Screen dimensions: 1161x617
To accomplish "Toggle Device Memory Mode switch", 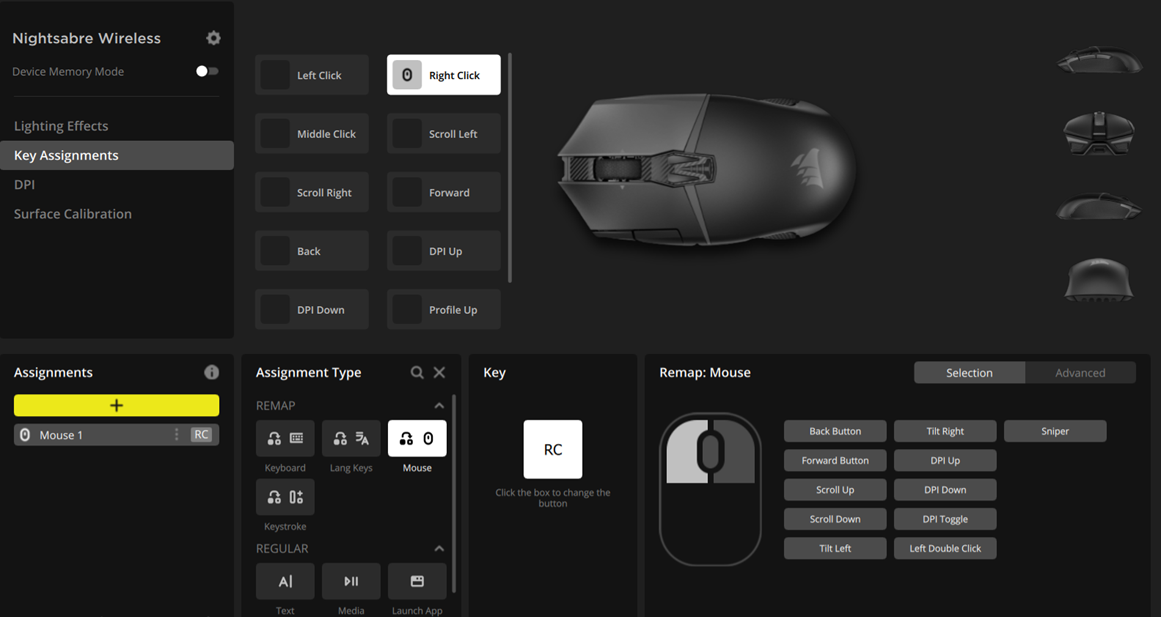I will 207,71.
